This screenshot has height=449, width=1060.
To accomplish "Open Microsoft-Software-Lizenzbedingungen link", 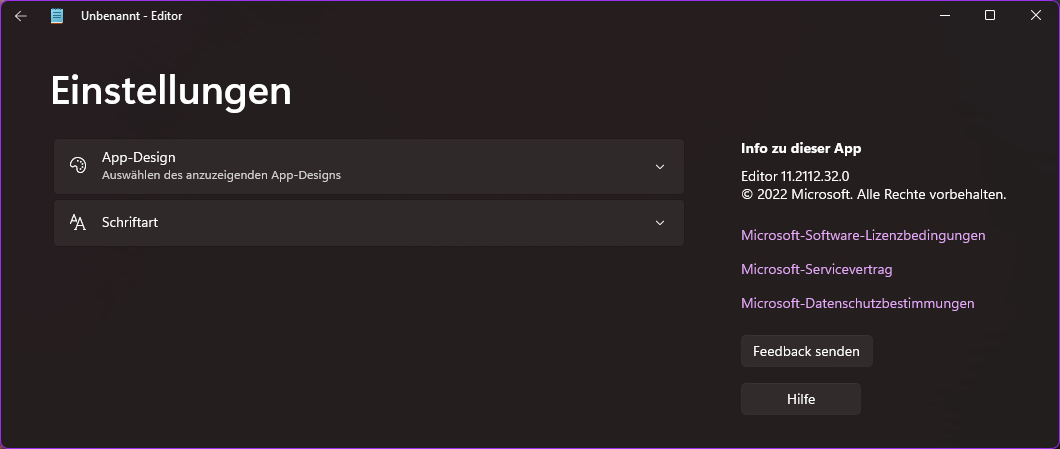I will [x=863, y=235].
